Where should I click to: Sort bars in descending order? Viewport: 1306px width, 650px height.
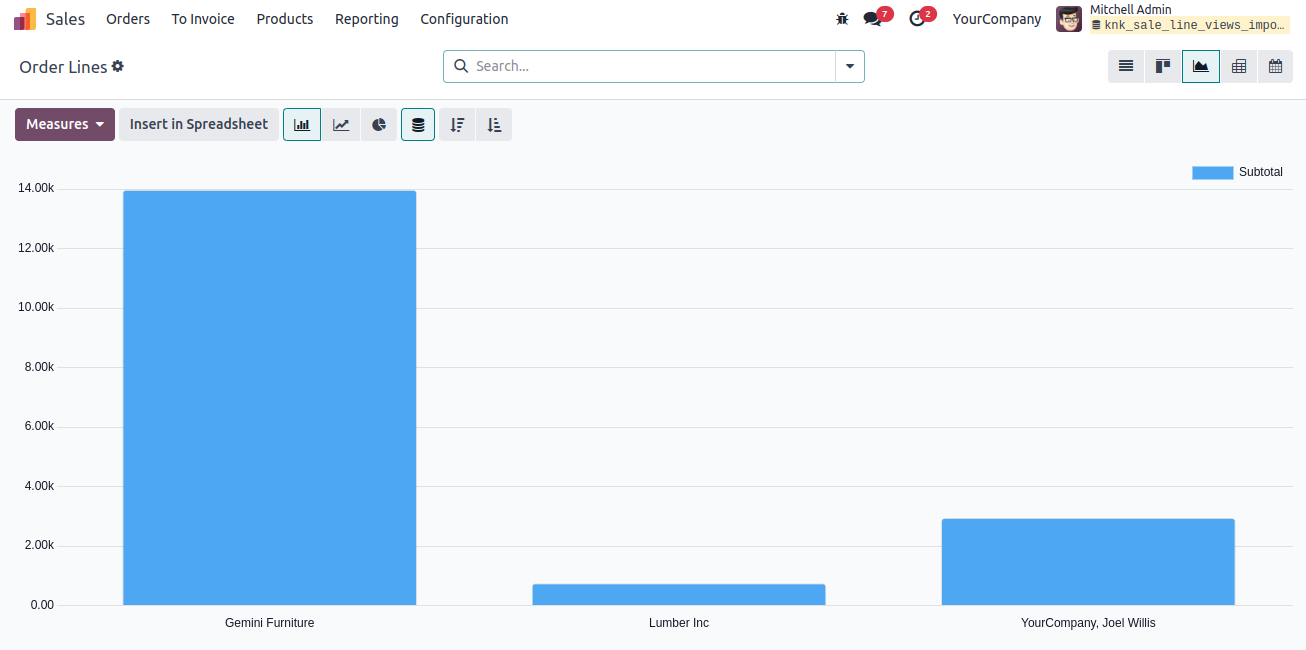pos(457,124)
